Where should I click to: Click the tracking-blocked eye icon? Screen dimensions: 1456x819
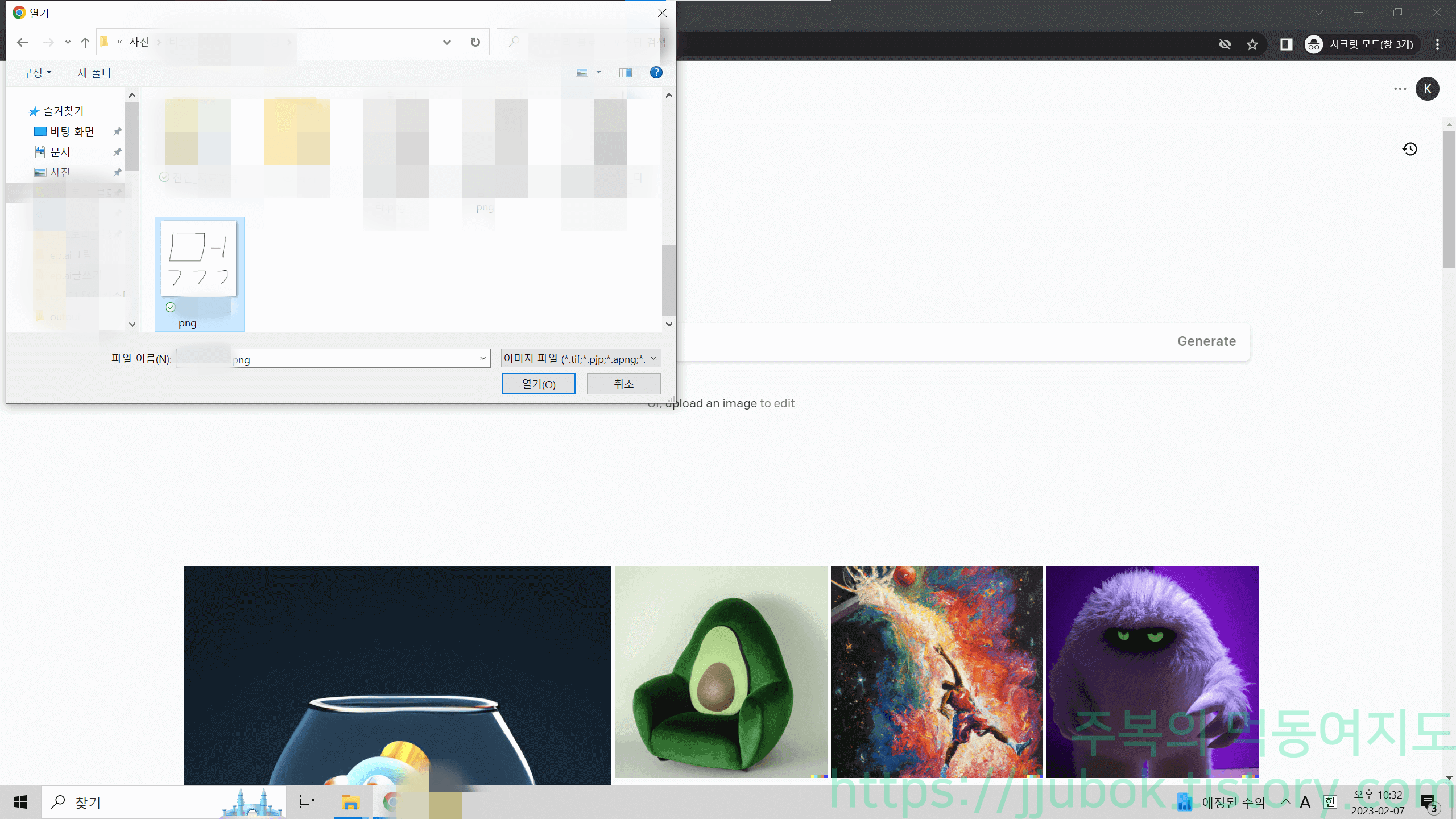click(1225, 44)
